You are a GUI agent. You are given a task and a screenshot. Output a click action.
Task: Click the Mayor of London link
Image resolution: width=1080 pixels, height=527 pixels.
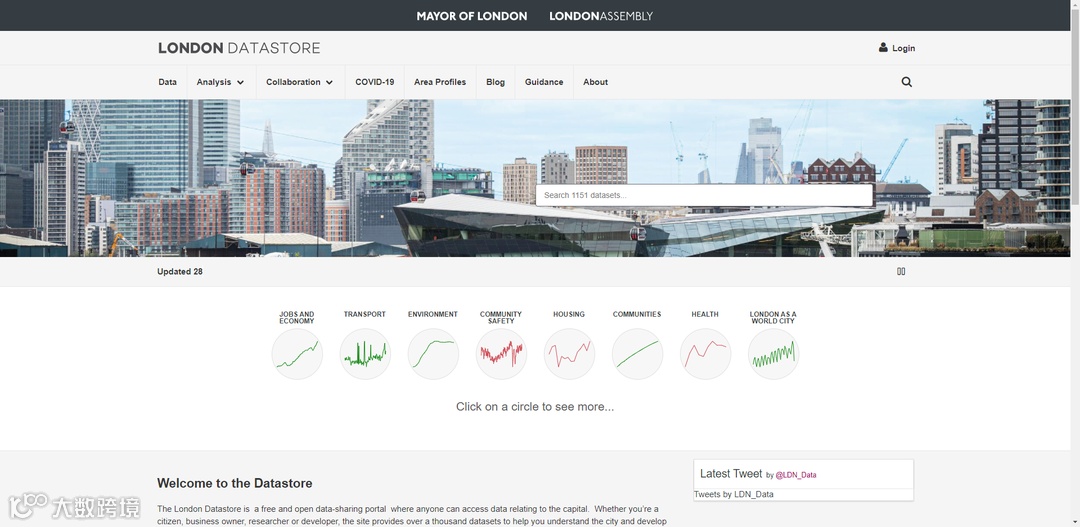click(472, 16)
